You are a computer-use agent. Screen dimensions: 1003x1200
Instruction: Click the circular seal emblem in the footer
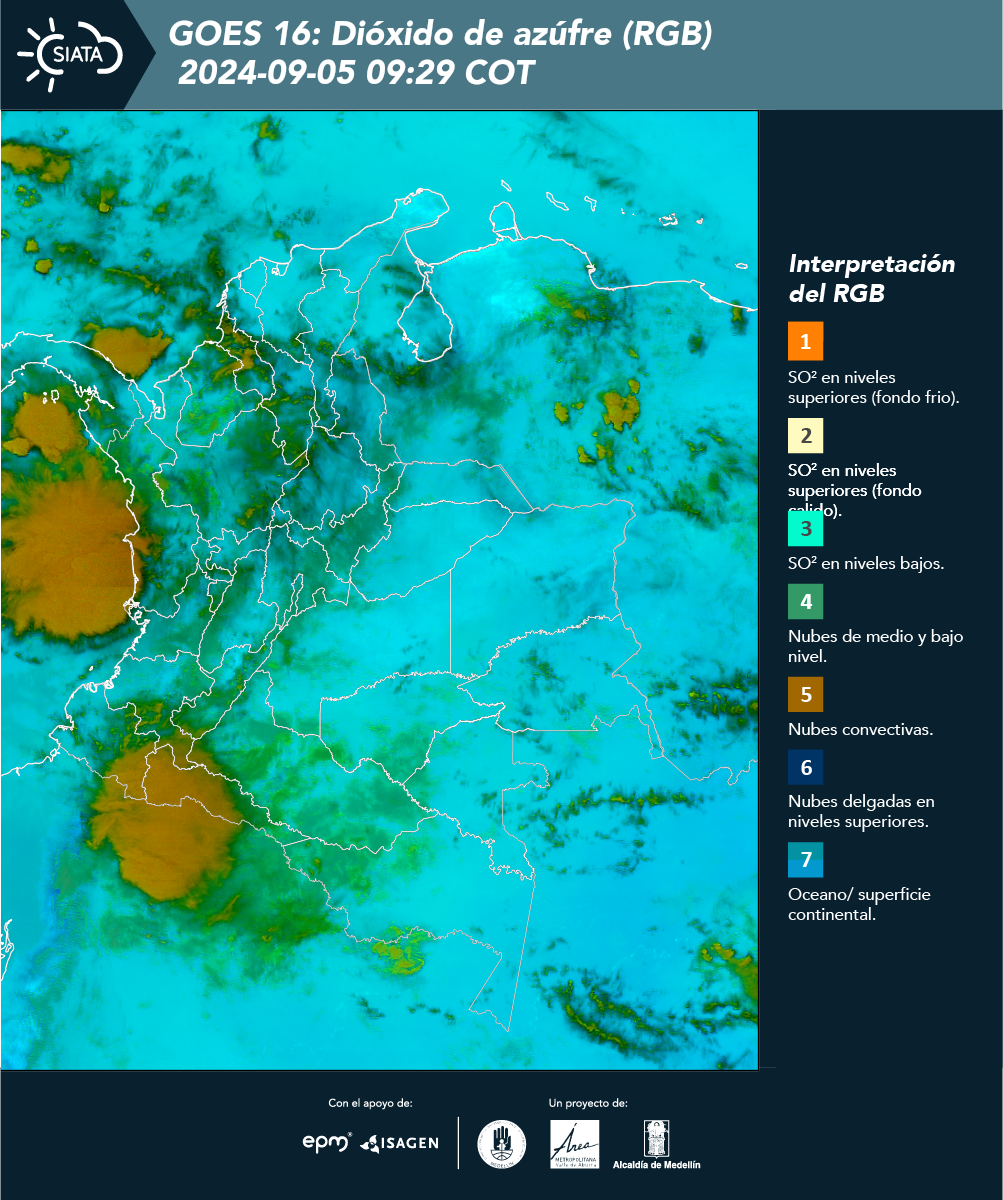coord(502,1144)
